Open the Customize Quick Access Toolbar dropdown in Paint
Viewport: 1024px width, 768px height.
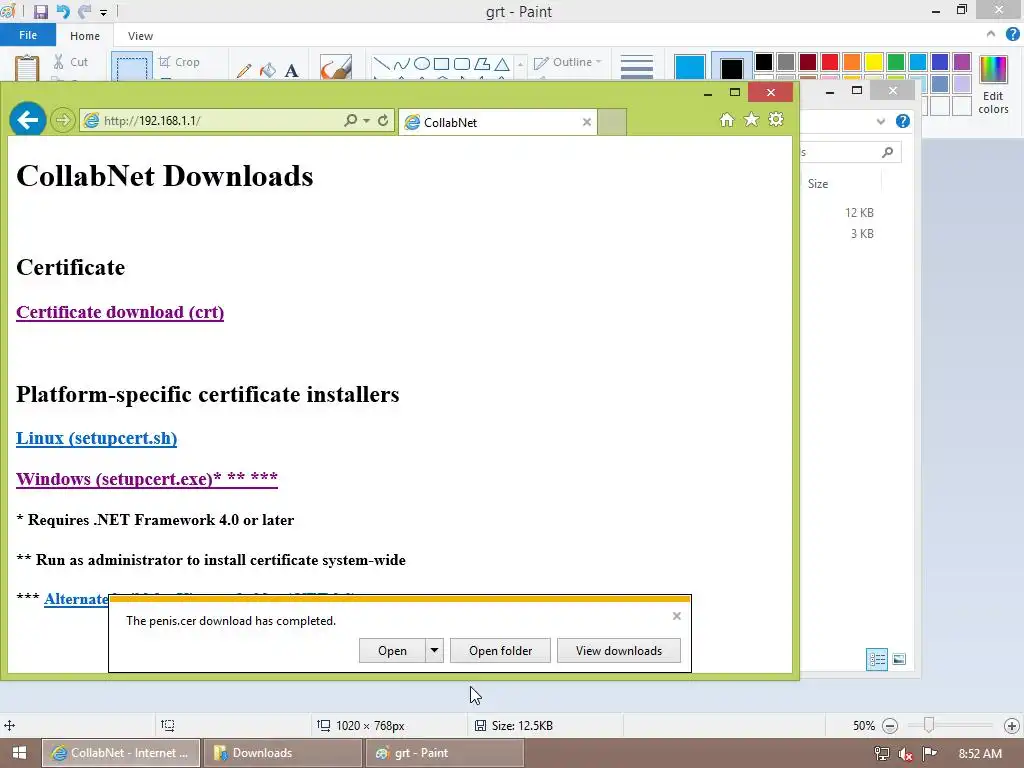point(103,12)
